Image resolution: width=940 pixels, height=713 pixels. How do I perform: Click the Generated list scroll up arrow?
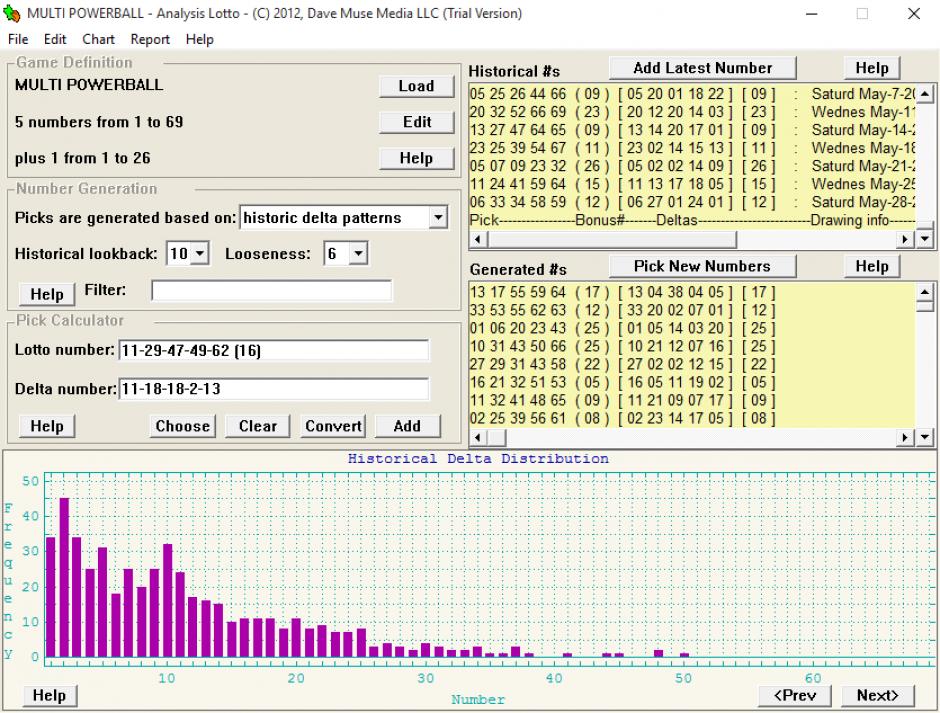point(924,291)
